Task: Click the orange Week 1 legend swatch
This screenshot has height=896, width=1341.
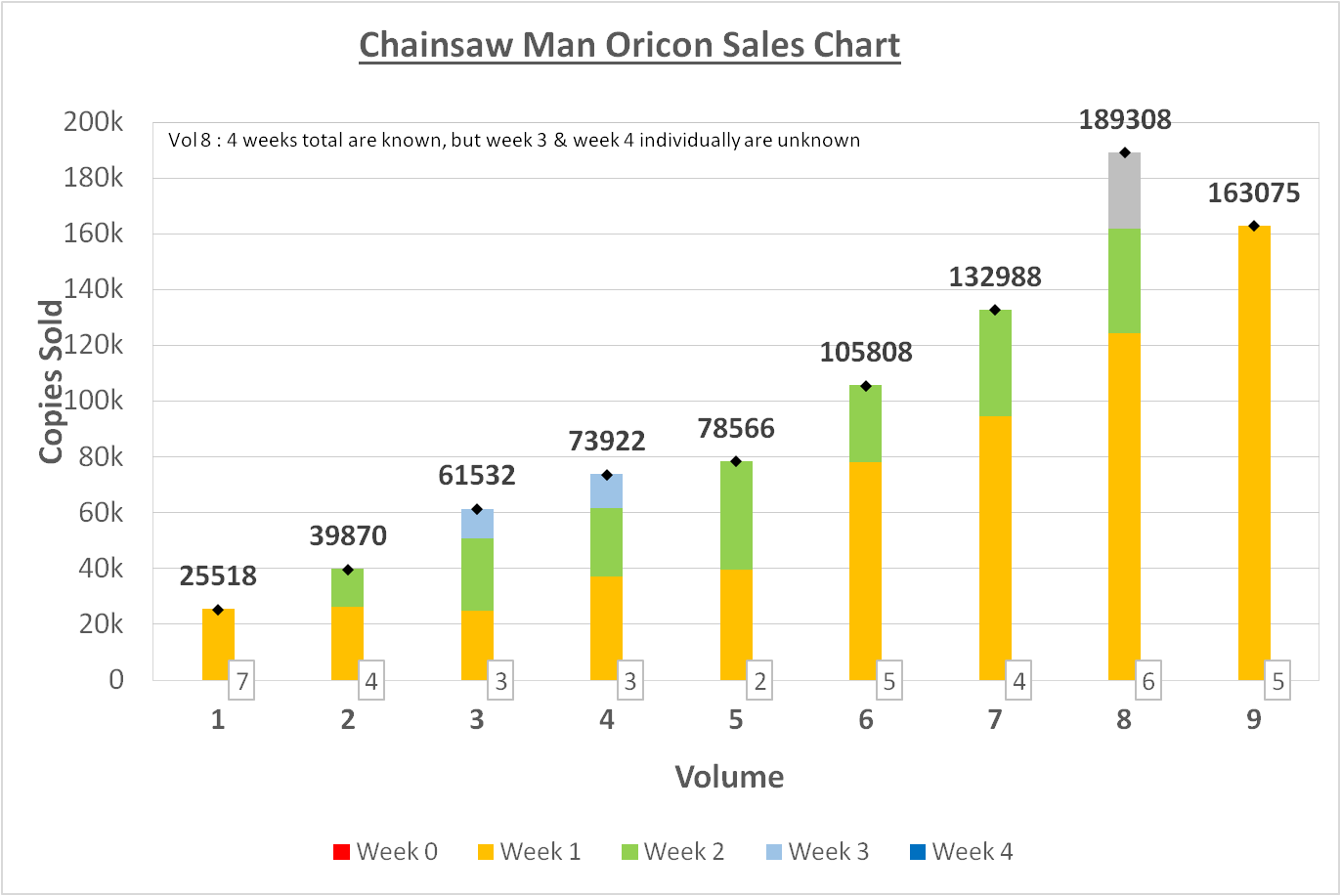Action: pyautogui.click(x=485, y=852)
